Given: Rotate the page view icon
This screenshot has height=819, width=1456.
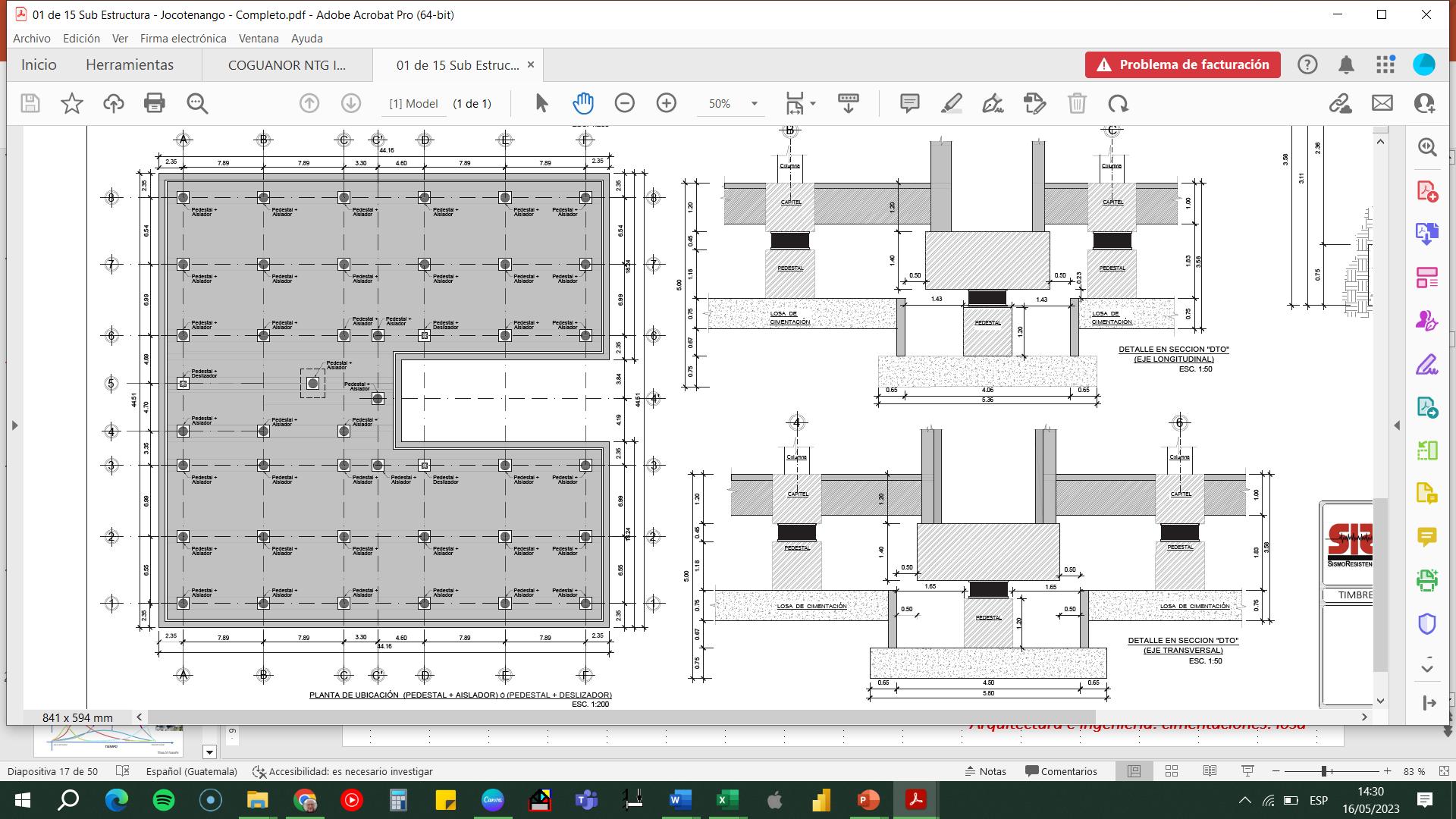Looking at the screenshot, I should tap(1118, 103).
